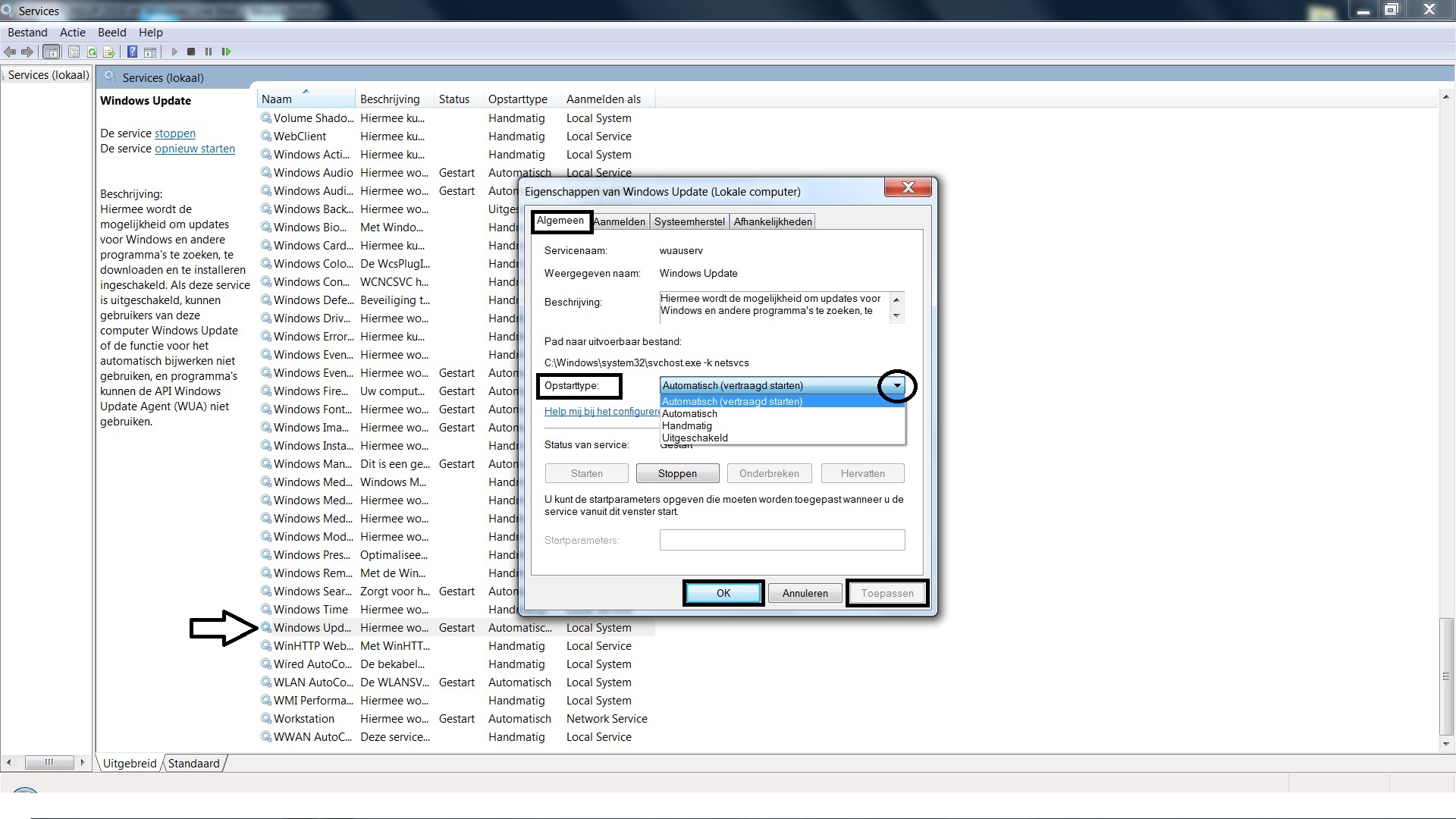Click the gear icon beside WLAN AutoCo...
Viewport: 1456px width, 819px height.
click(x=266, y=682)
